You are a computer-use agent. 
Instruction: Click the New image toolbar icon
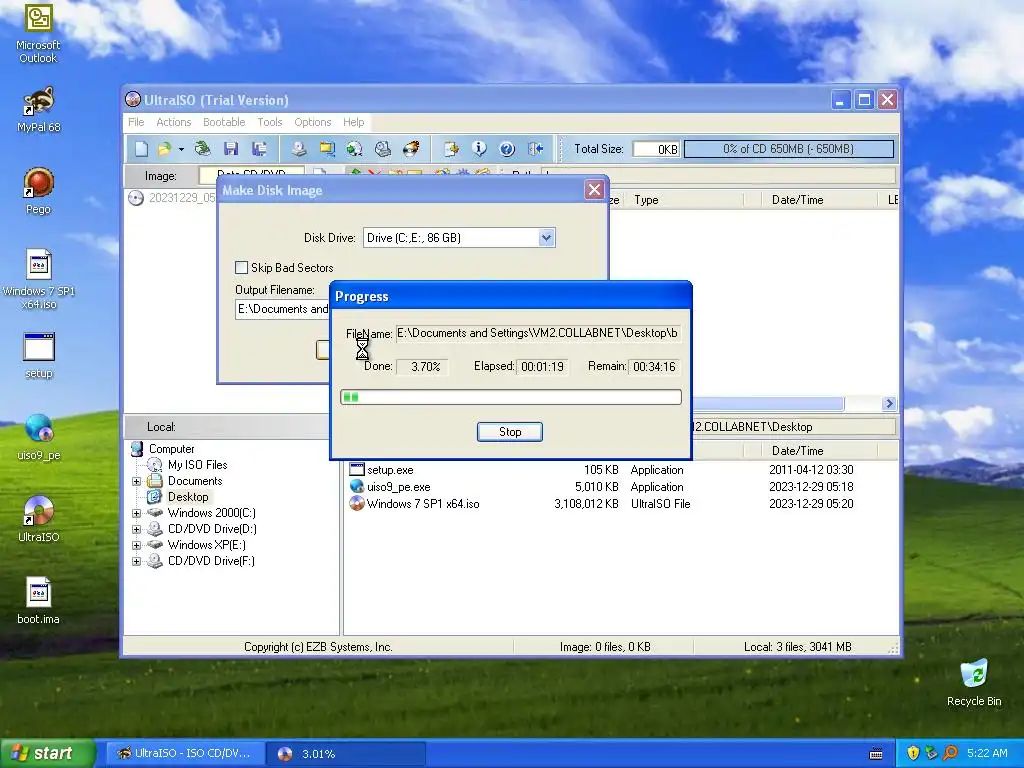(142, 149)
